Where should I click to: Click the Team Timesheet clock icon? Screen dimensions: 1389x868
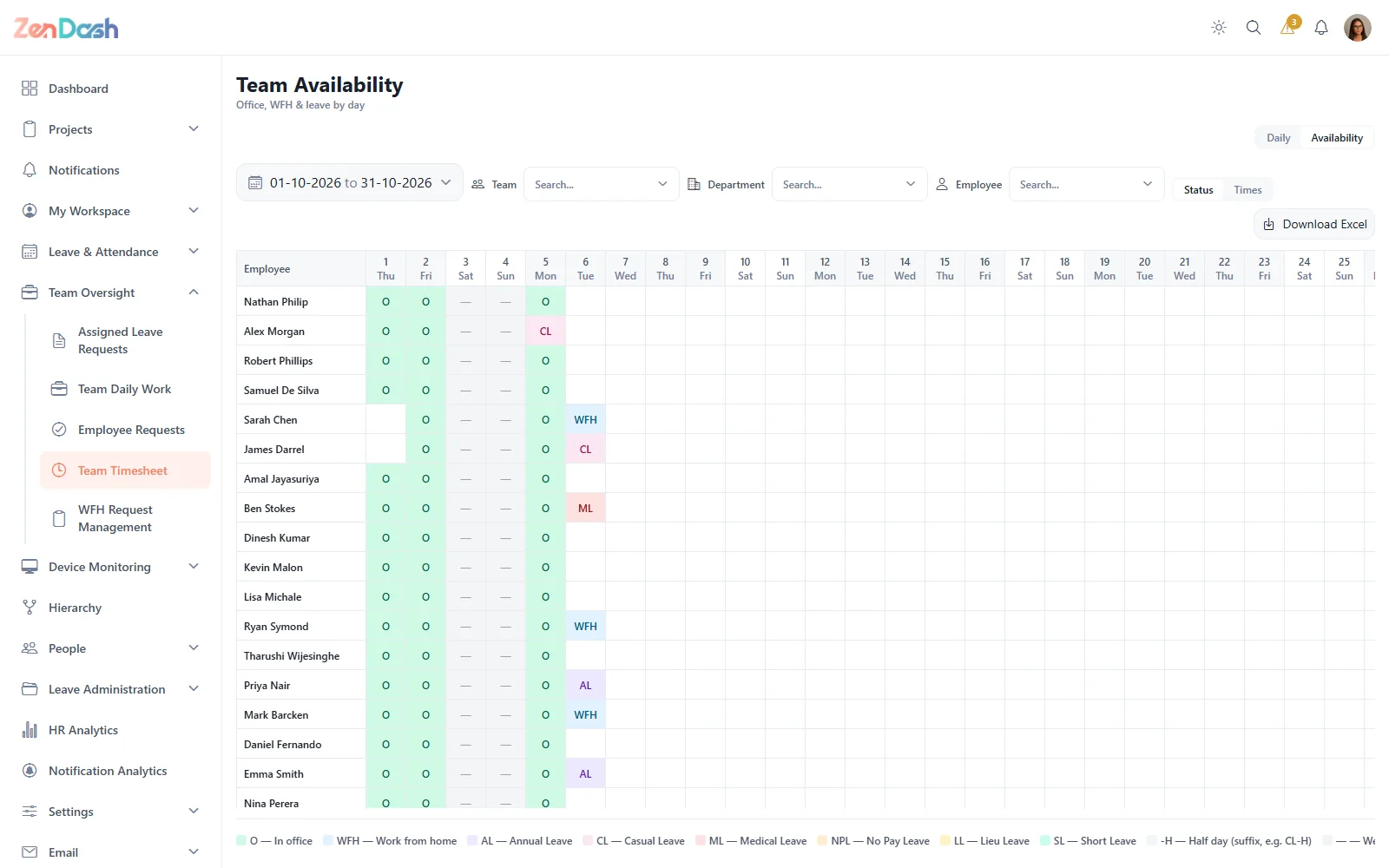click(x=59, y=470)
